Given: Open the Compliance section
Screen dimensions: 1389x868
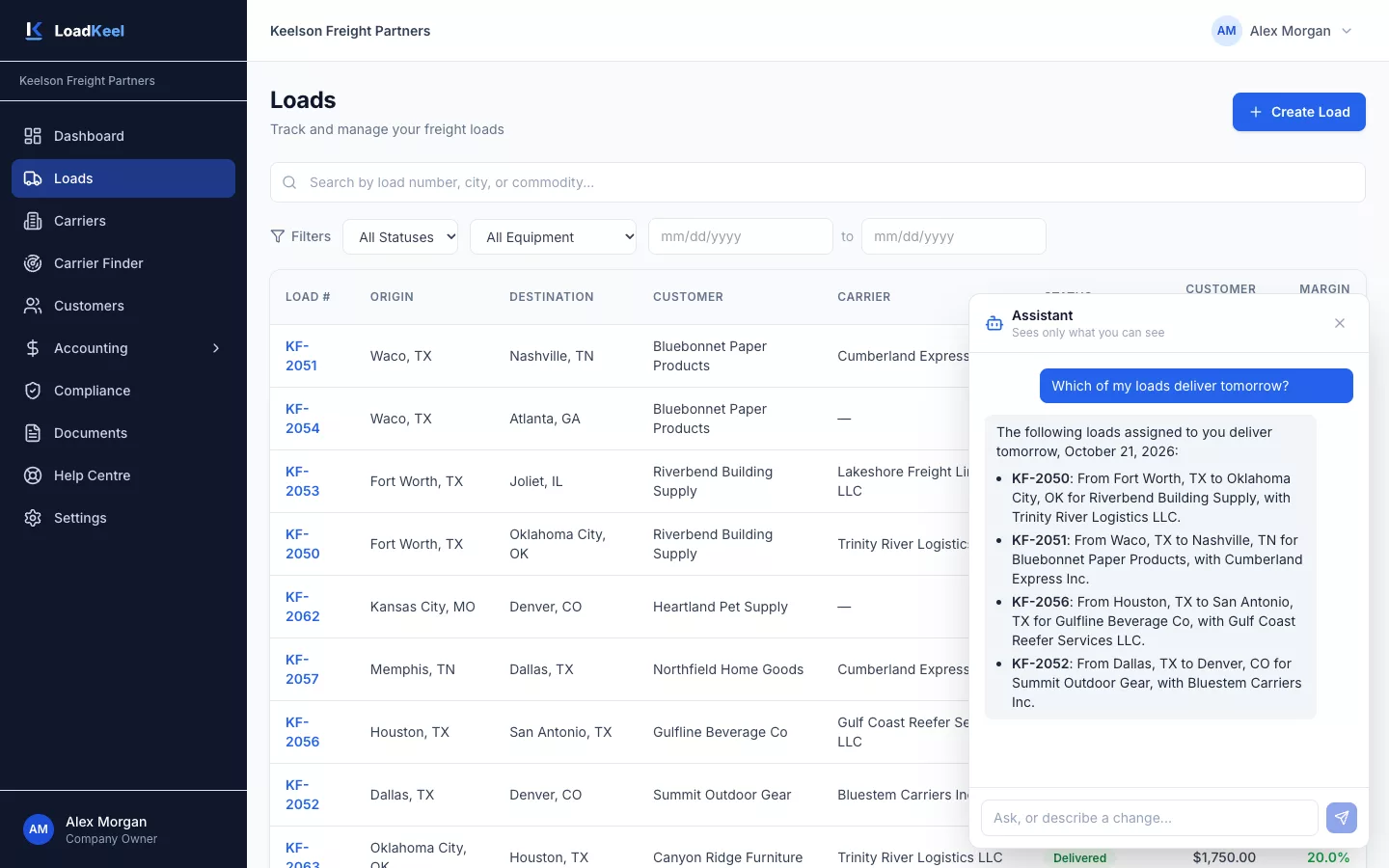Looking at the screenshot, I should coord(123,391).
